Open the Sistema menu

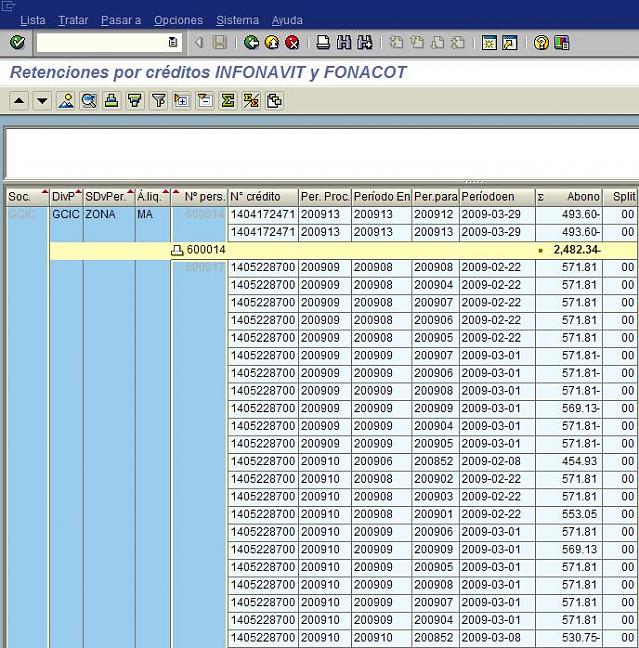[x=237, y=20]
